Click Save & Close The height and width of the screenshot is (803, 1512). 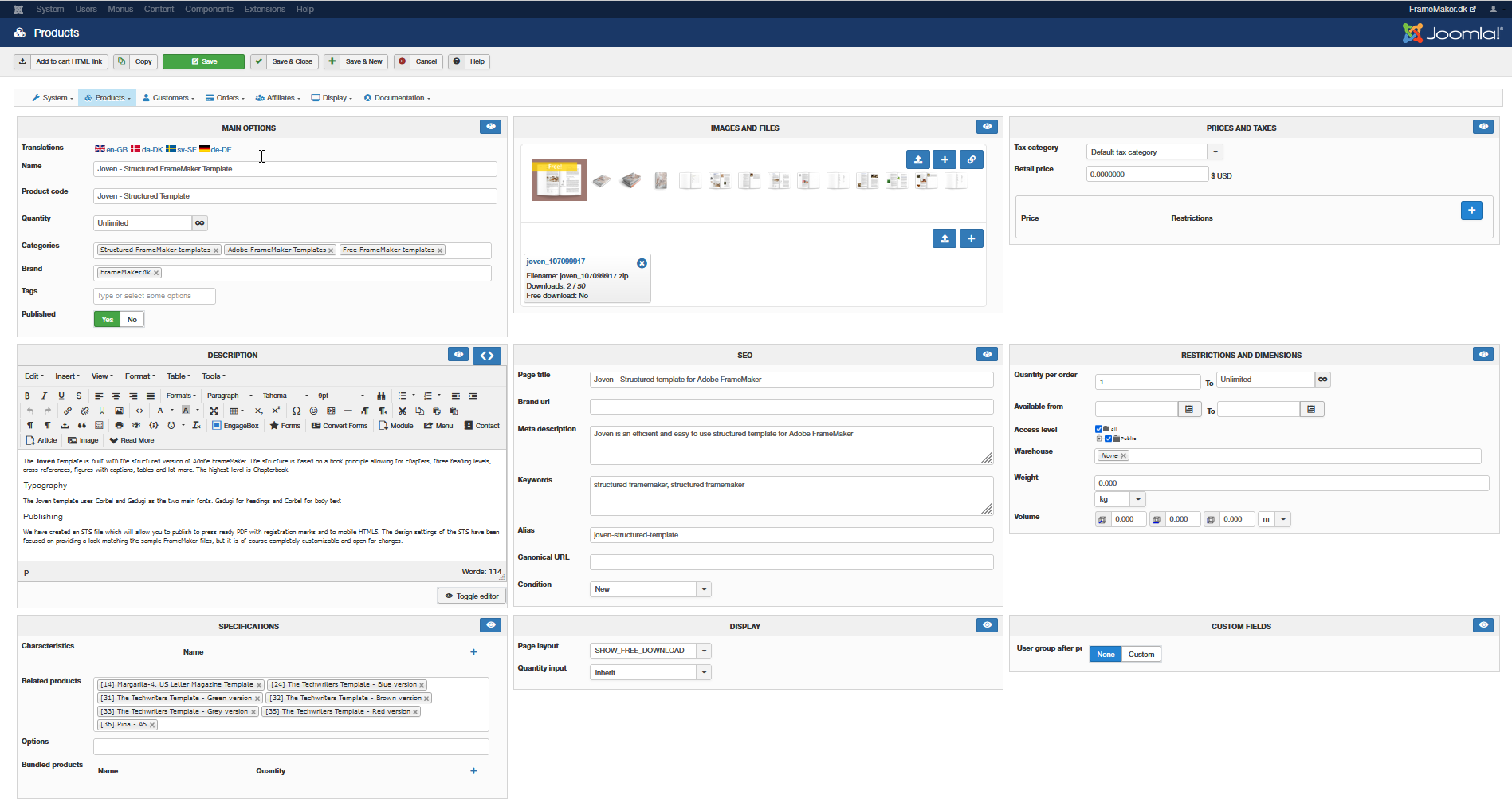285,61
